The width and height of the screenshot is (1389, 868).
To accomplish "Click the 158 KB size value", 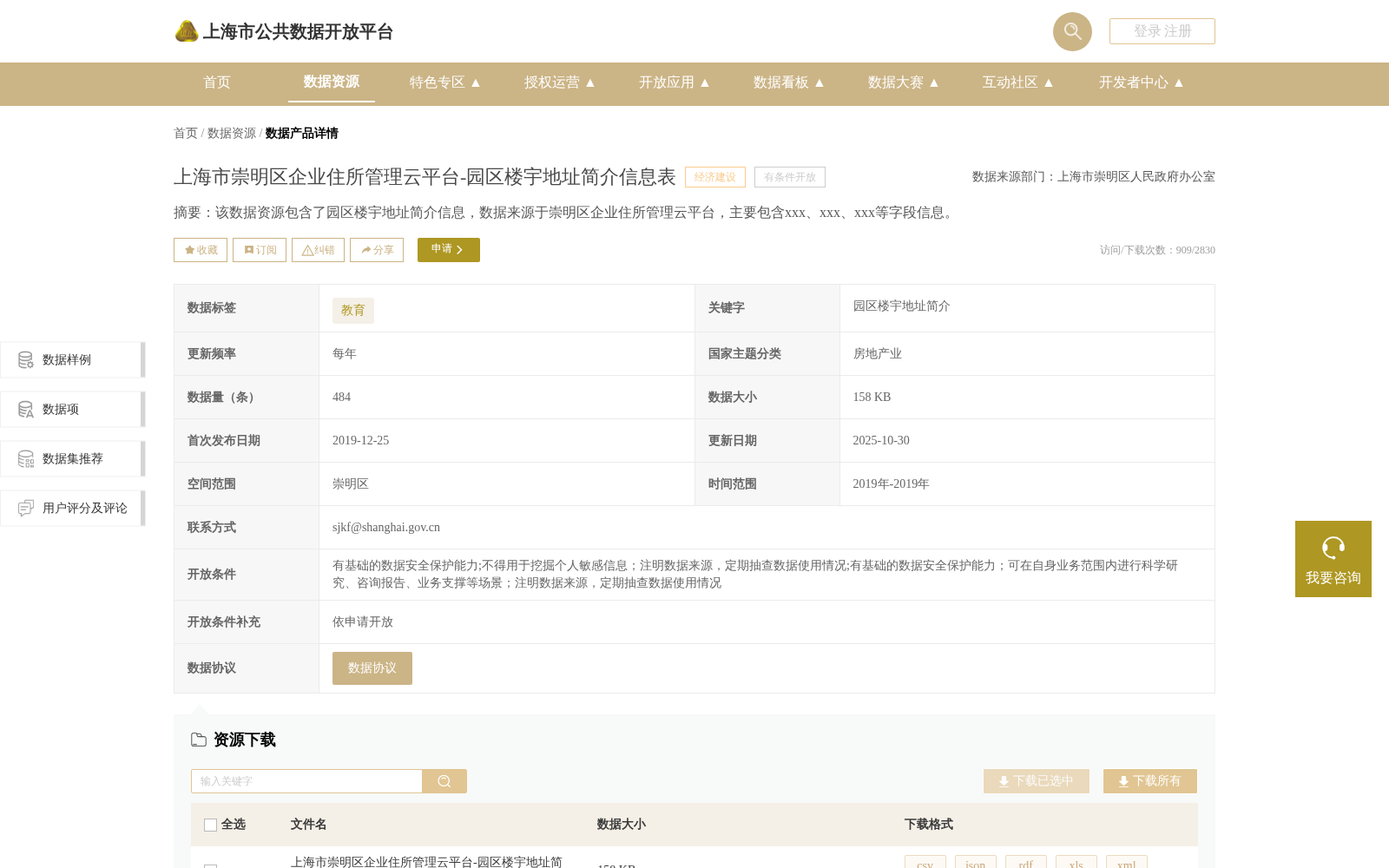I will pos(872,398).
